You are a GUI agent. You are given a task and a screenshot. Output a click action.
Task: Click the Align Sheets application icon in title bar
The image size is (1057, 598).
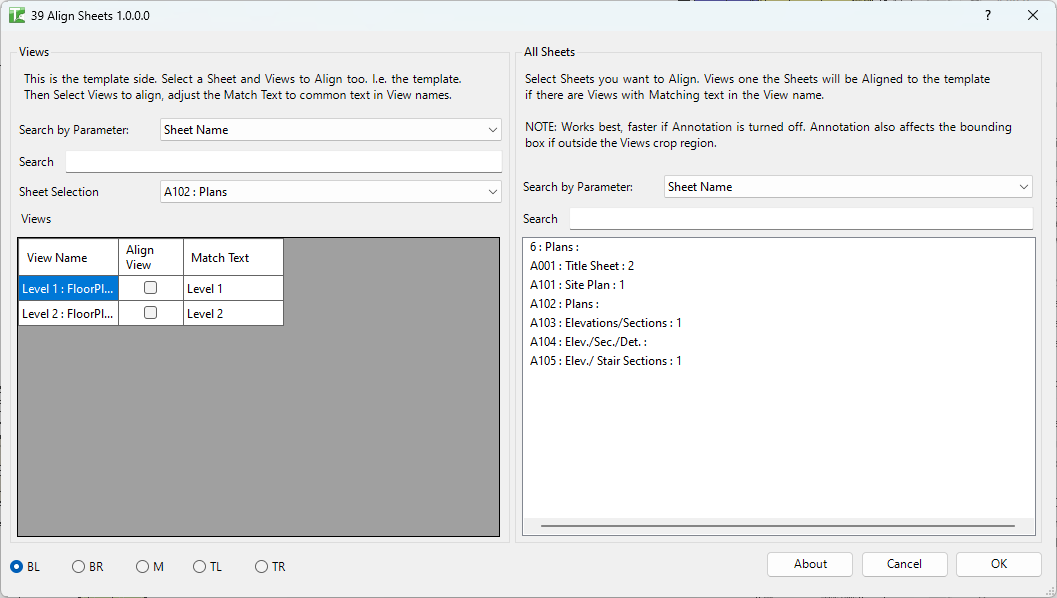17,15
